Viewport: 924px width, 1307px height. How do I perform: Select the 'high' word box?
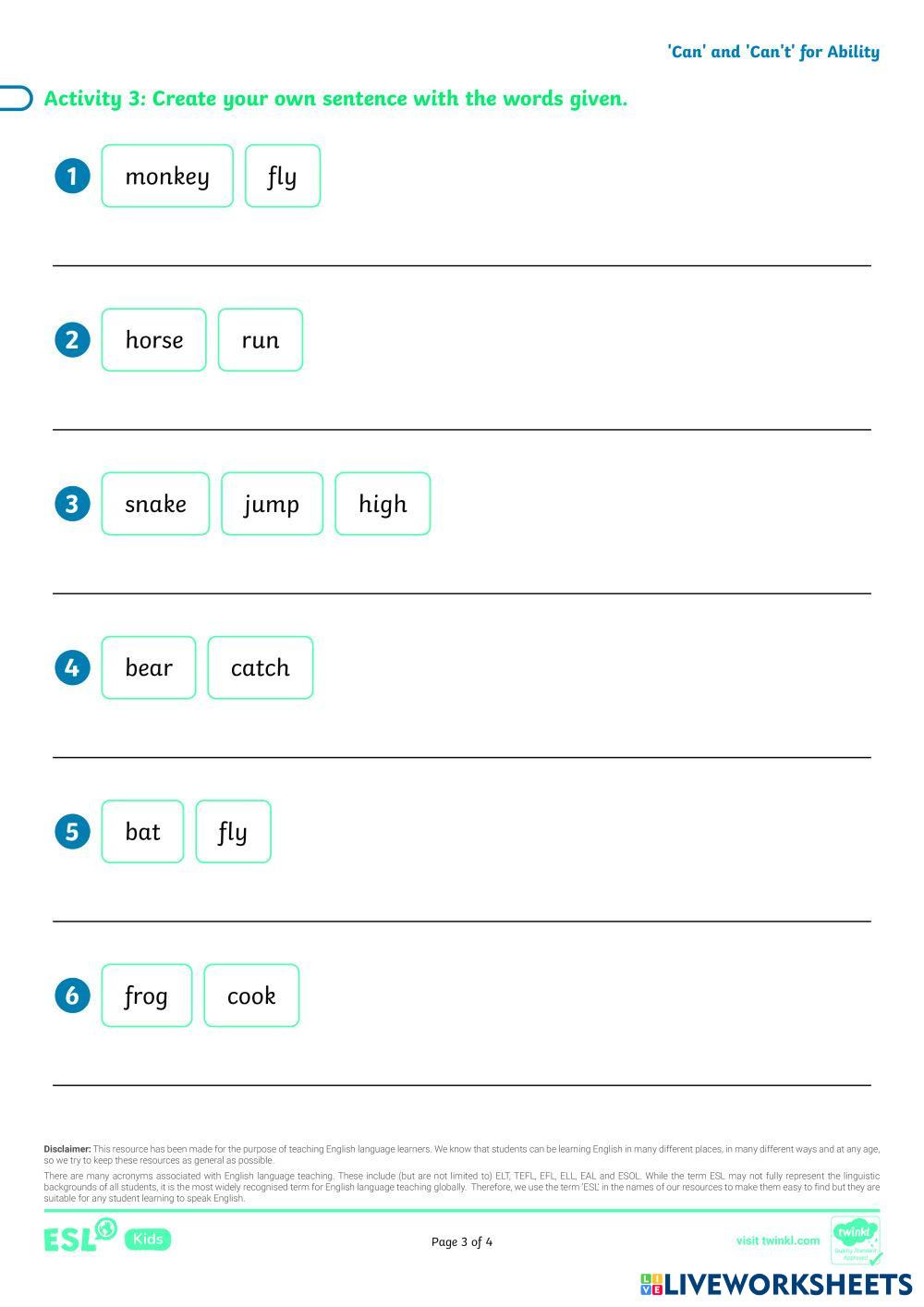383,504
